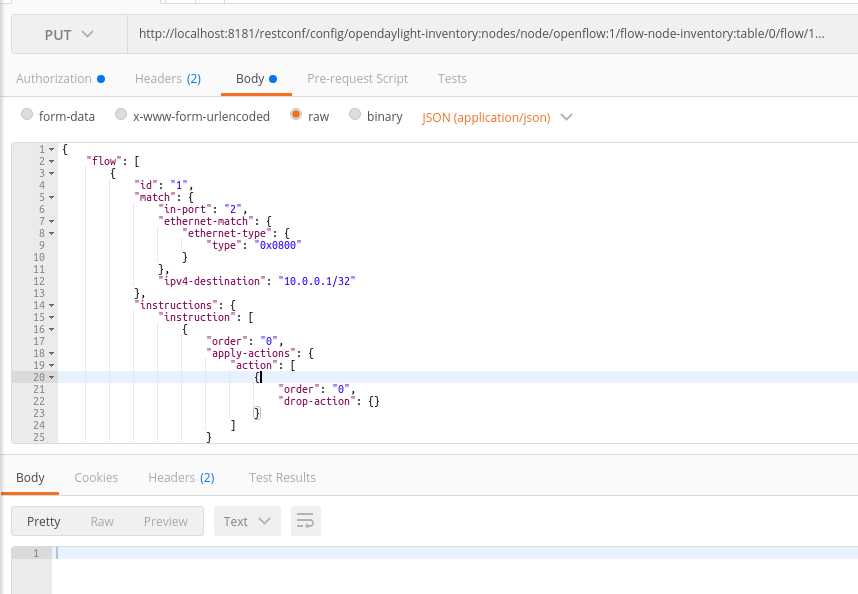
Task: Open the JSON (application/json) type dropdown
Action: tap(497, 117)
